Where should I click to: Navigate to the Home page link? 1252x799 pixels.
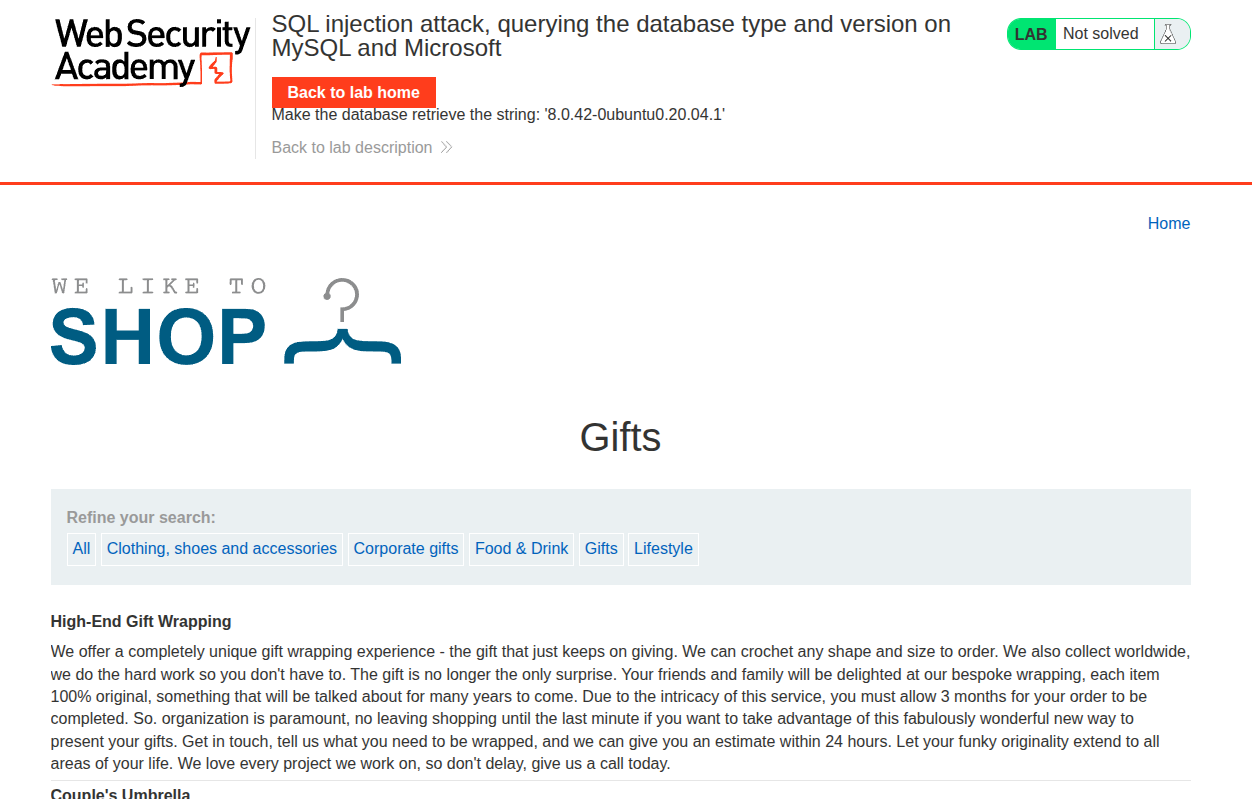click(1169, 224)
